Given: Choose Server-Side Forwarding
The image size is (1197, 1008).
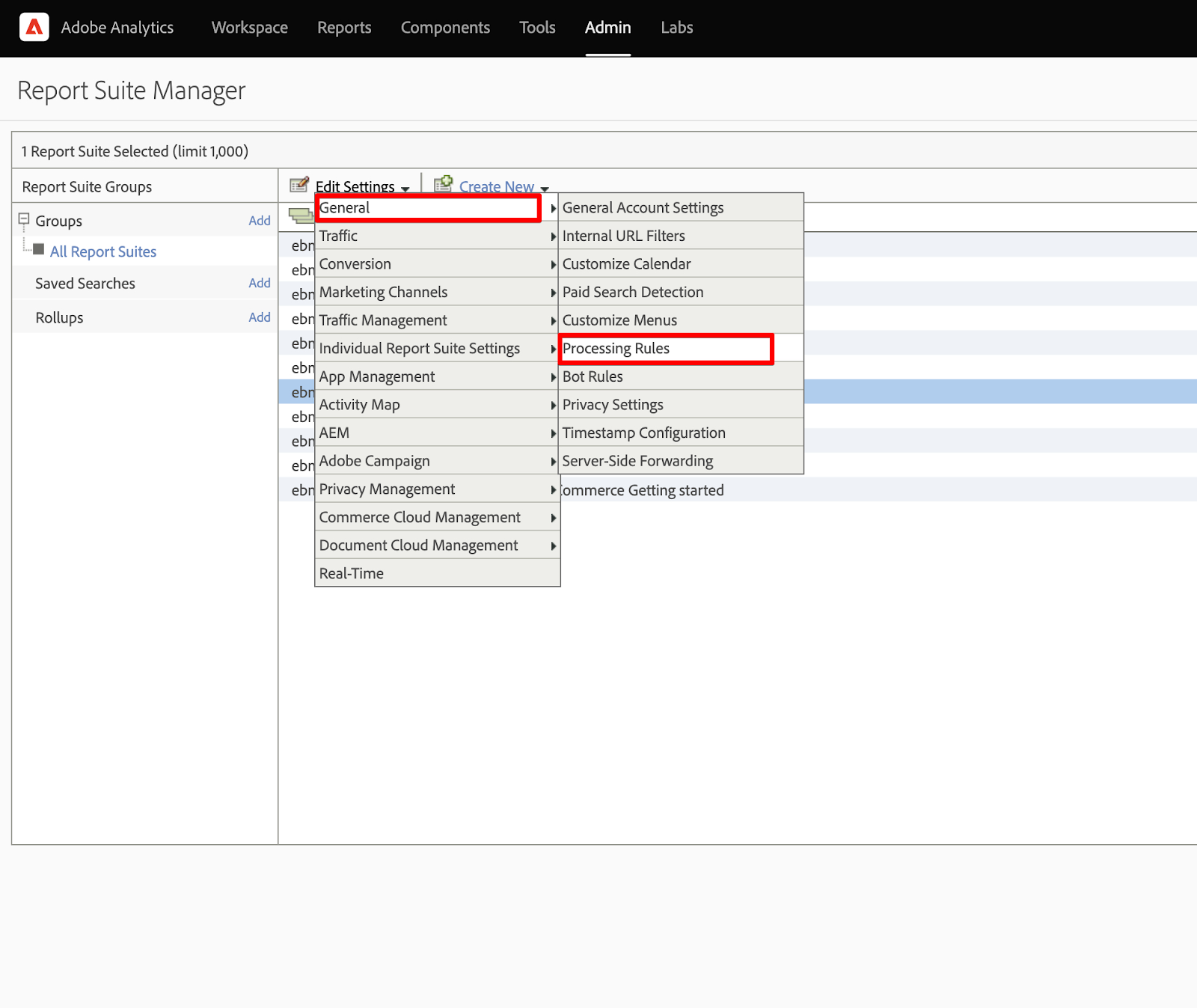Looking at the screenshot, I should point(682,461).
